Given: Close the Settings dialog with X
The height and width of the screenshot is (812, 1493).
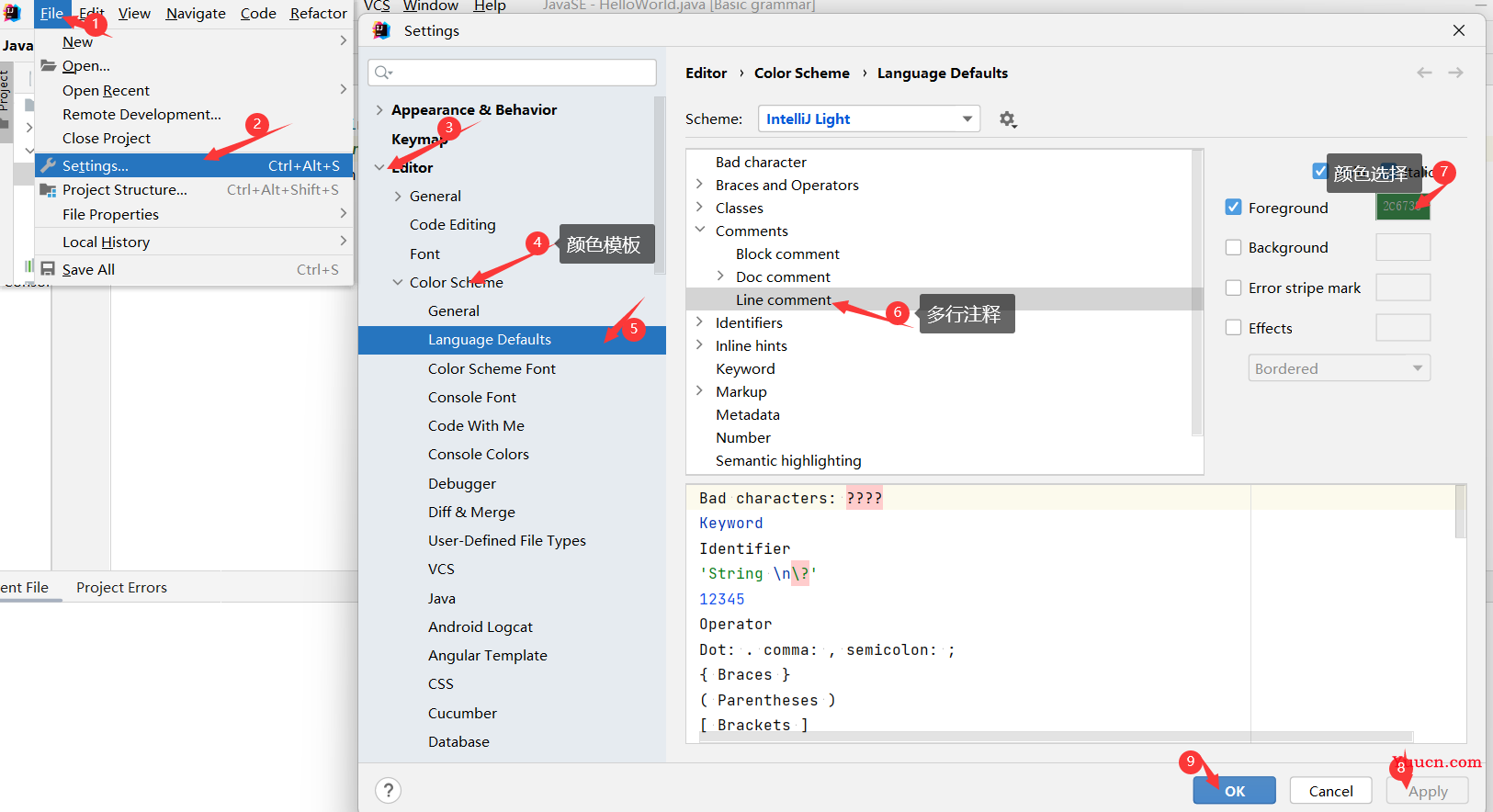Looking at the screenshot, I should [x=1459, y=30].
